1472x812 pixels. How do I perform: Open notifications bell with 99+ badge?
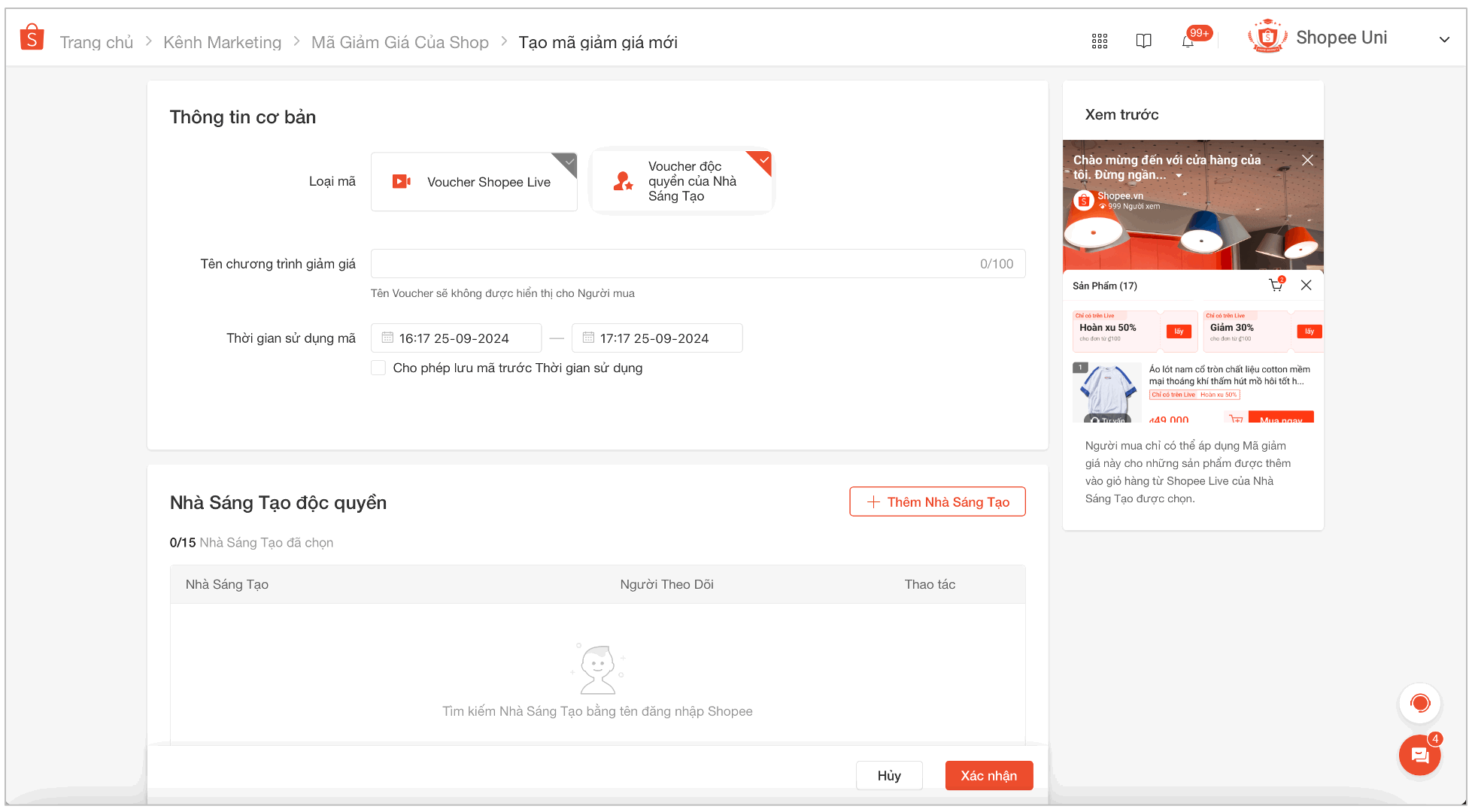pos(1188,41)
